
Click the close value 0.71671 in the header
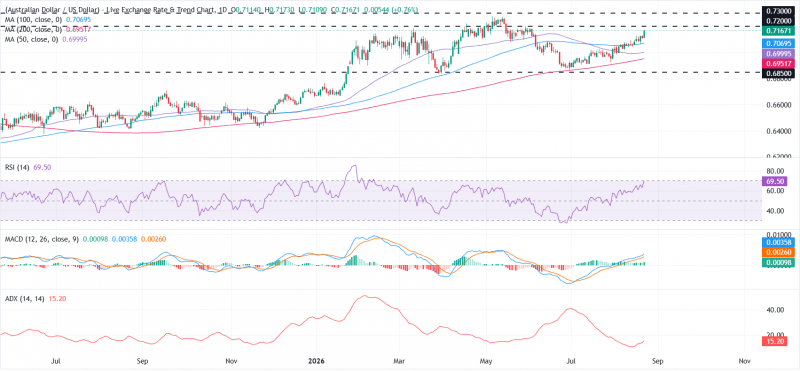(x=347, y=10)
